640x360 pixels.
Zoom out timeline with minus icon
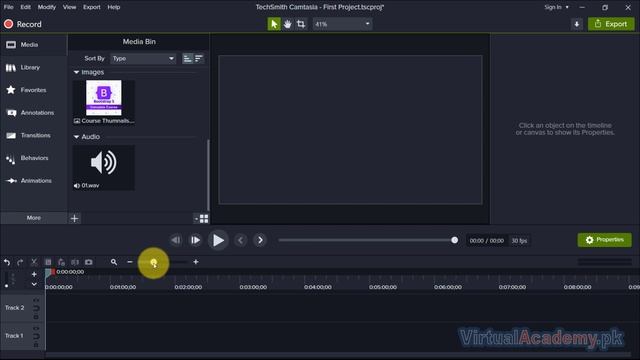pyautogui.click(x=130, y=262)
